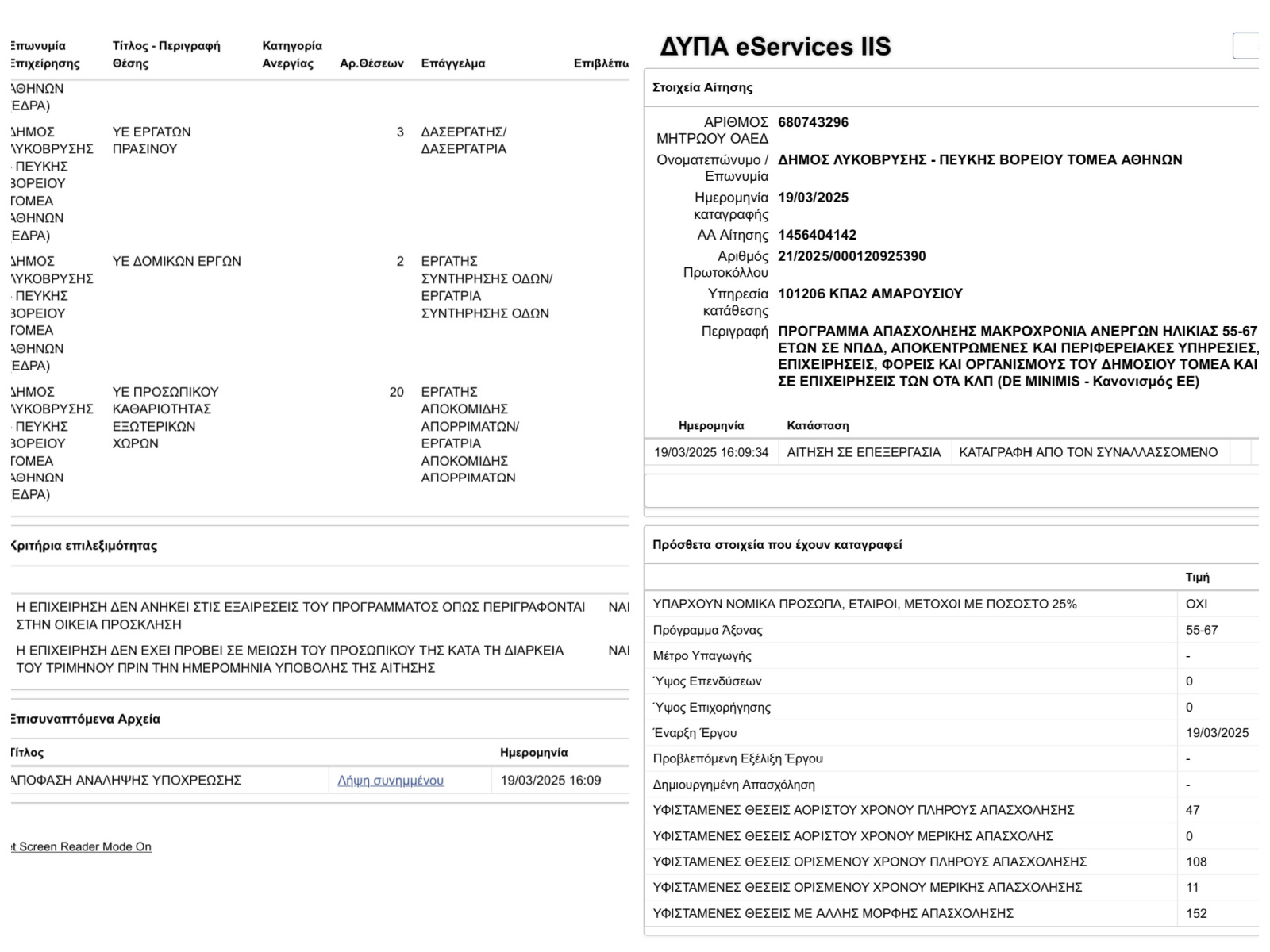
Task: Click the ΥΕ ΕΡΓΑΤΩΝ ΠΡΑΣΙΝΟΥ position row
Action: pyautogui.click(x=320, y=183)
